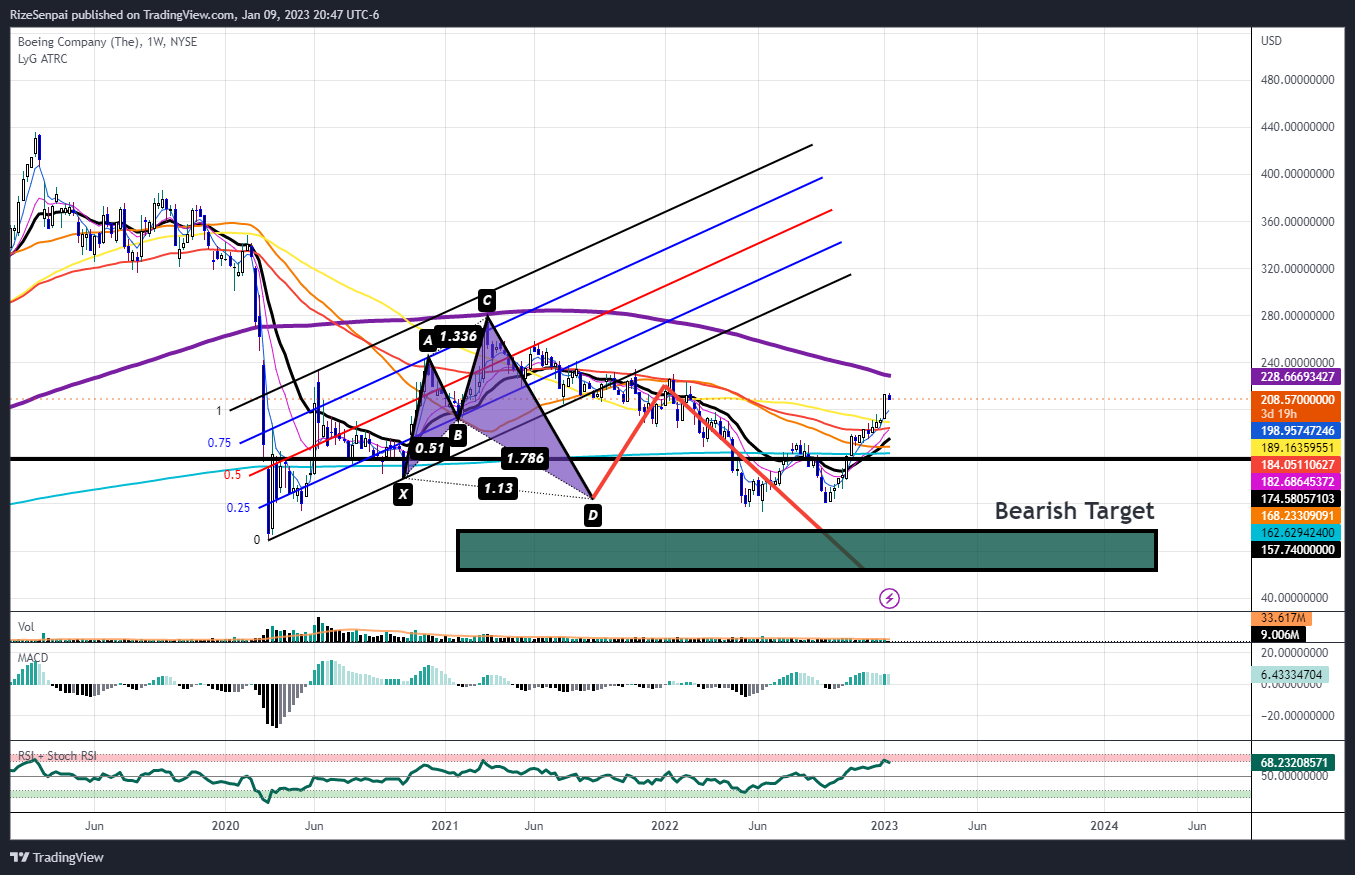The image size is (1355, 875).
Task: Select the Vol indicator label
Action: pos(26,627)
